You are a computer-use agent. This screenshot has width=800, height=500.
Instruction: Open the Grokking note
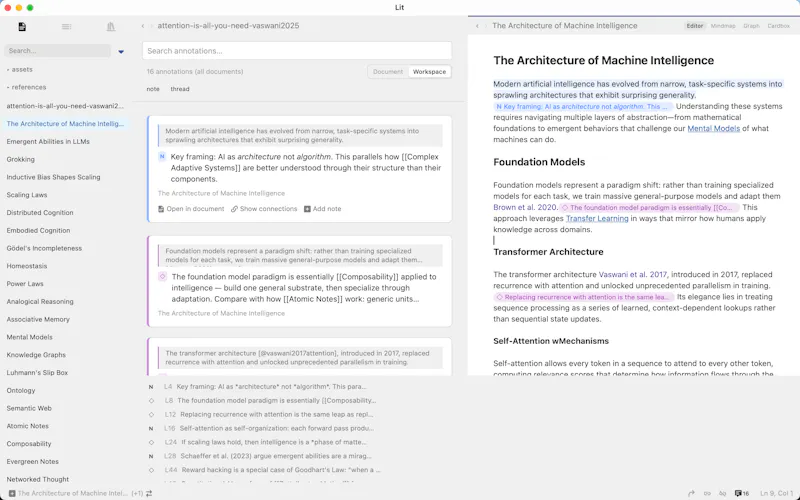tap(20, 159)
